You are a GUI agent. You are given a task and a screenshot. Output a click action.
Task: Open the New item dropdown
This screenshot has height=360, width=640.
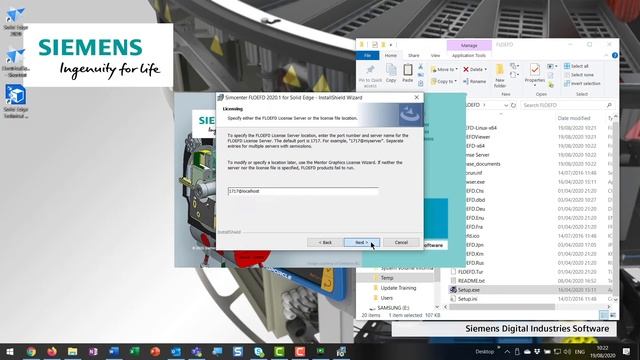coord(514,66)
